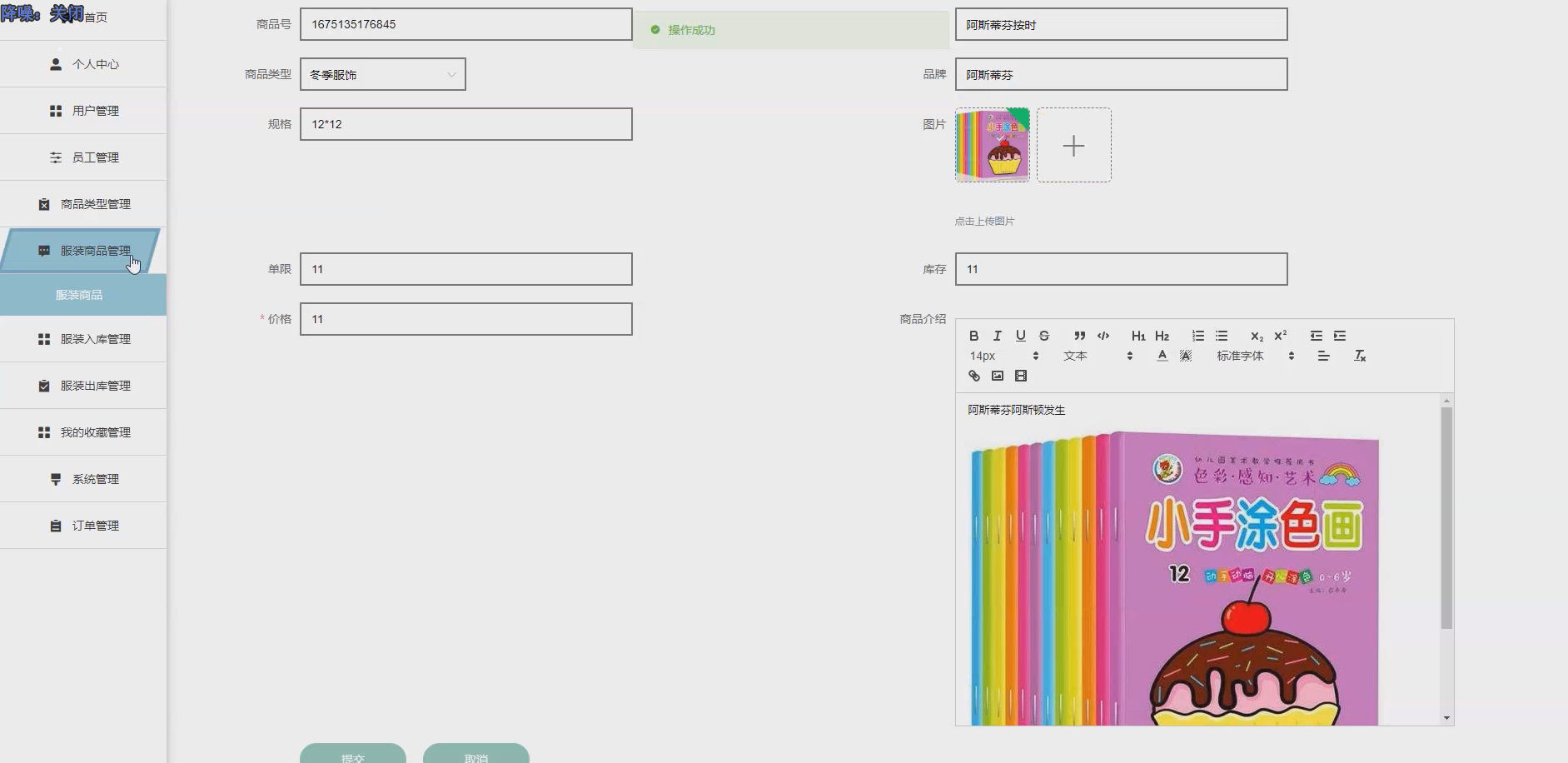The width and height of the screenshot is (1568, 763).
Task: Click the editor vertical scrollbar
Action: (1446, 517)
